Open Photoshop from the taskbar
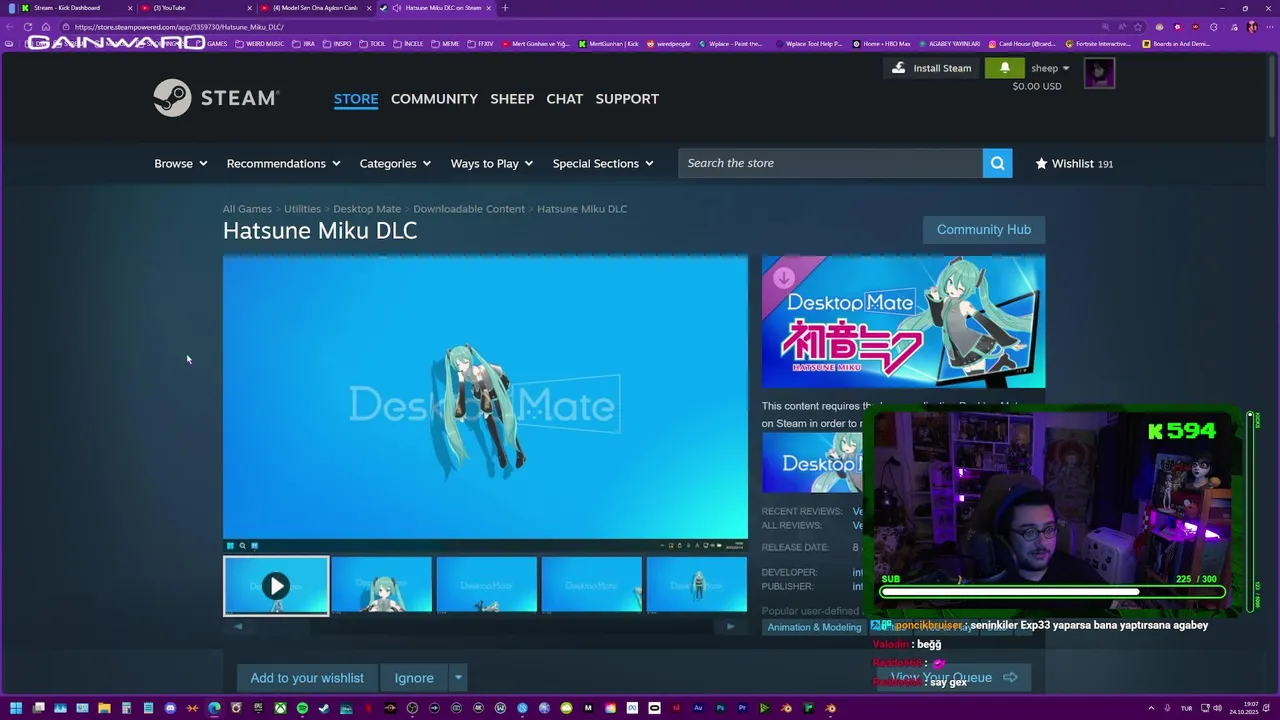This screenshot has width=1280, height=720. pos(720,708)
